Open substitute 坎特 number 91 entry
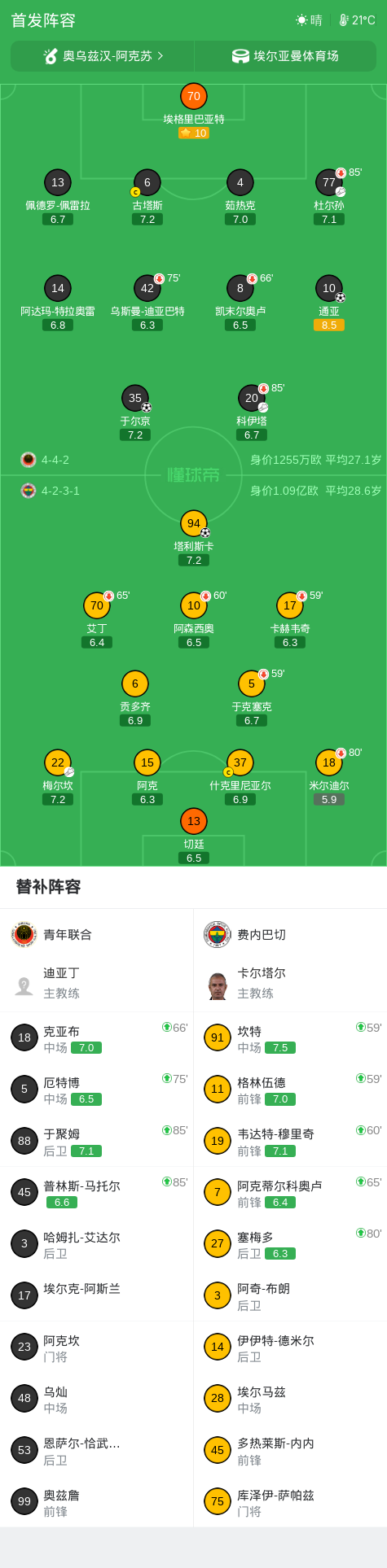Viewport: 387px width, 1568px height. [x=290, y=1037]
